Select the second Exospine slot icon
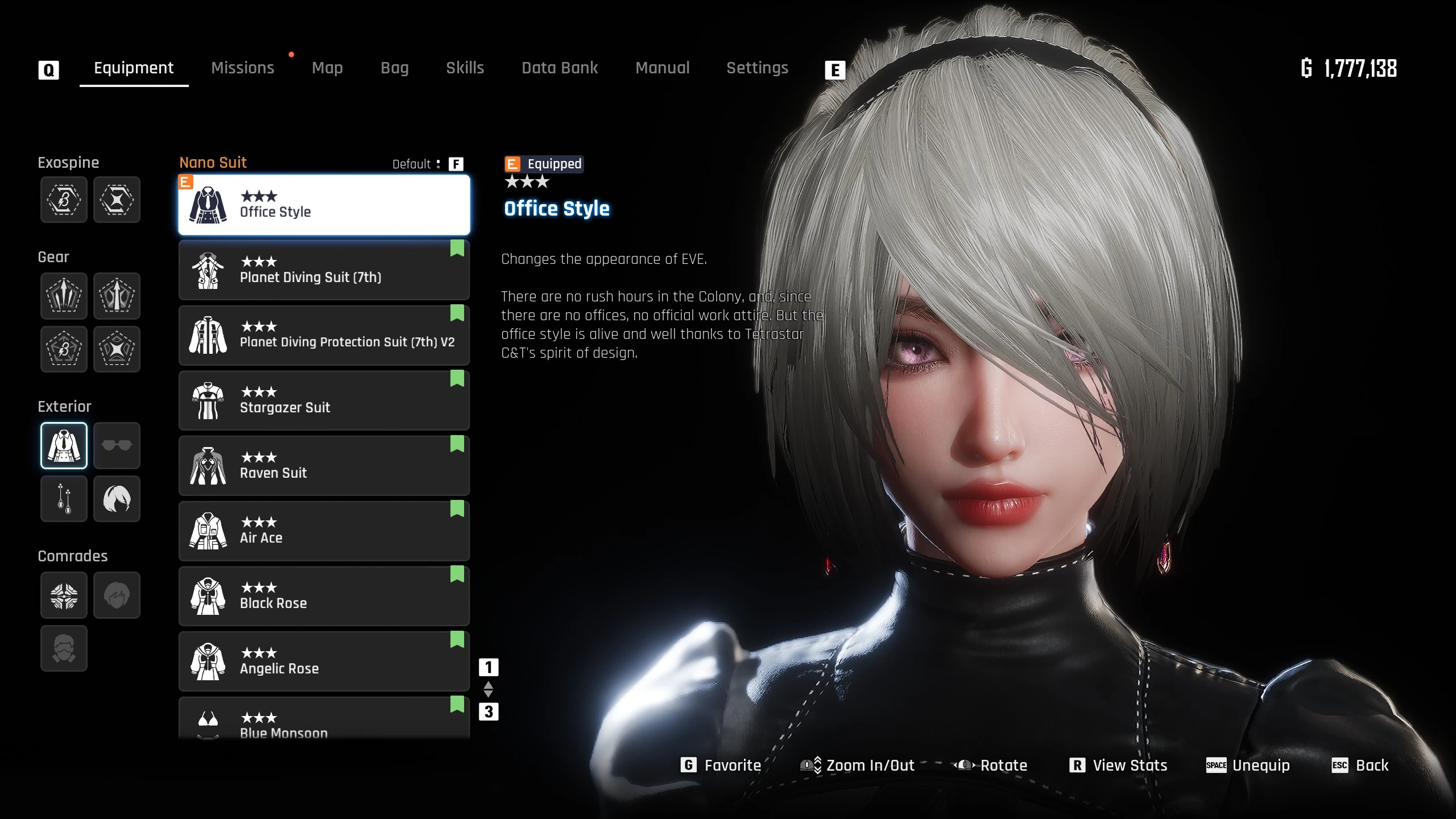1456x819 pixels. tap(117, 200)
